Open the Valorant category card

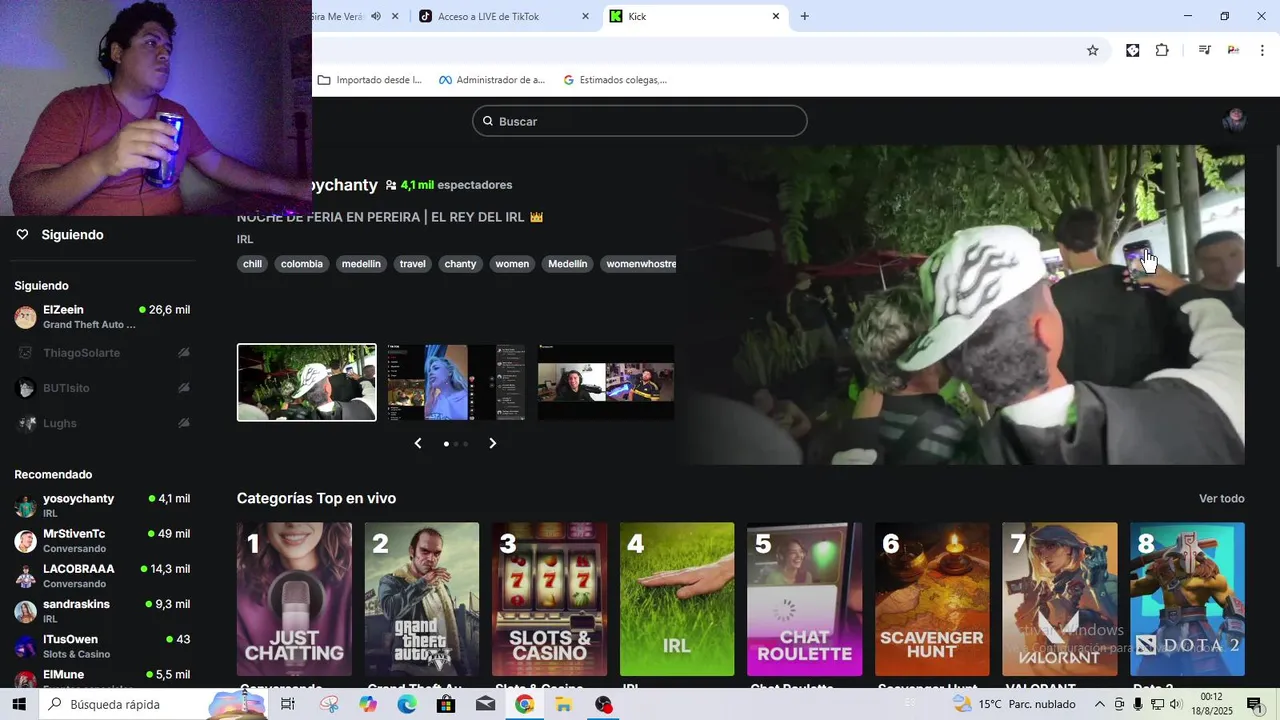pyautogui.click(x=1060, y=599)
